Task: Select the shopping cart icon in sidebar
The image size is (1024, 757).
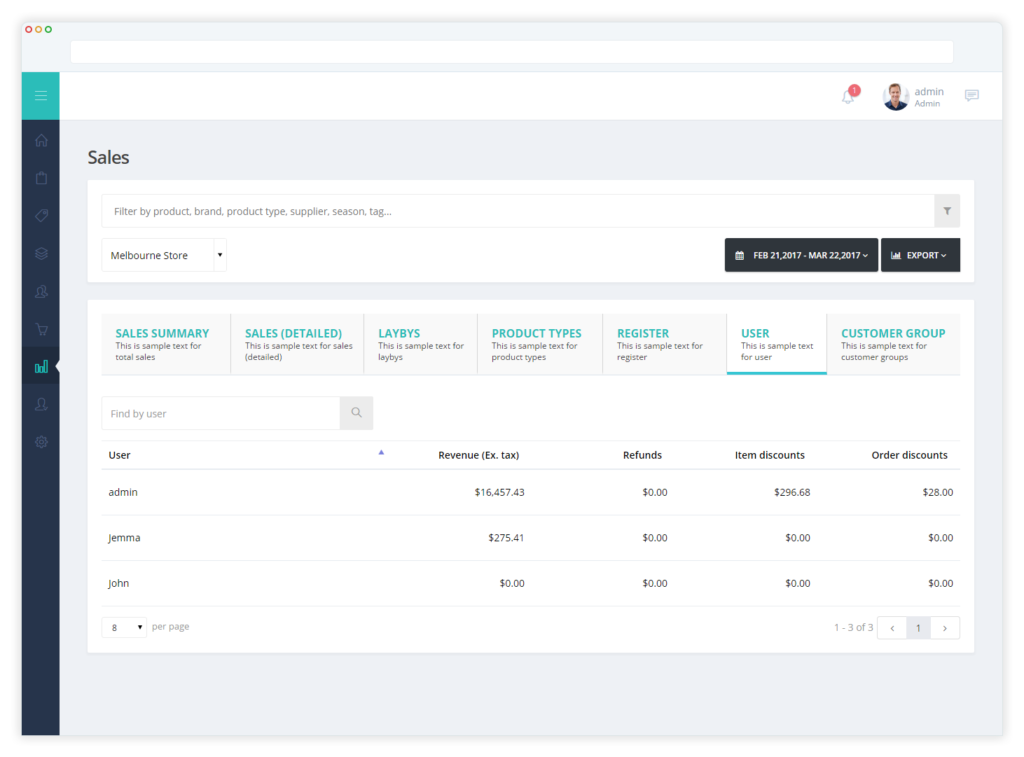Action: click(40, 329)
